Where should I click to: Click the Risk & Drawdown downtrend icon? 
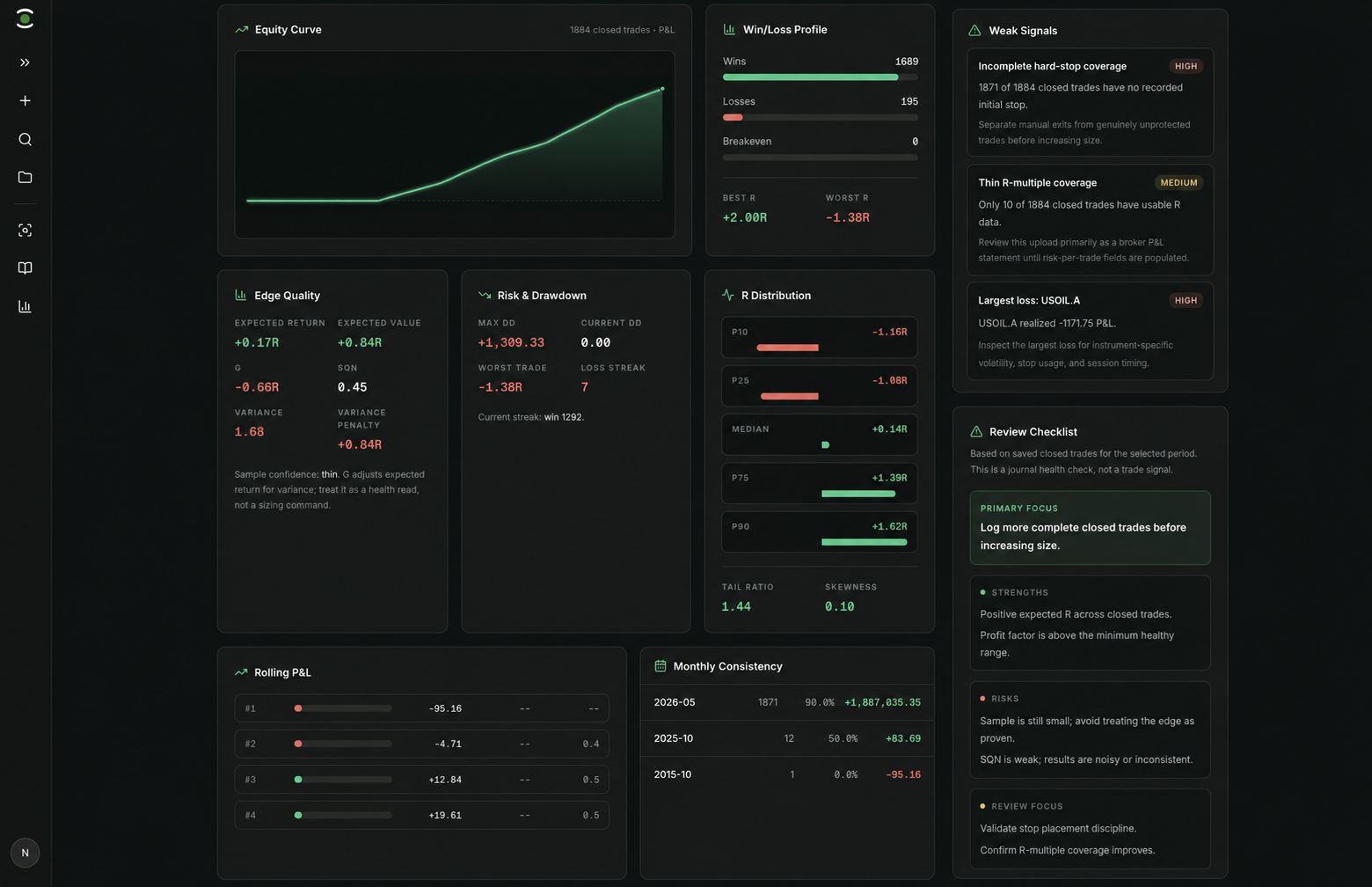(x=484, y=296)
